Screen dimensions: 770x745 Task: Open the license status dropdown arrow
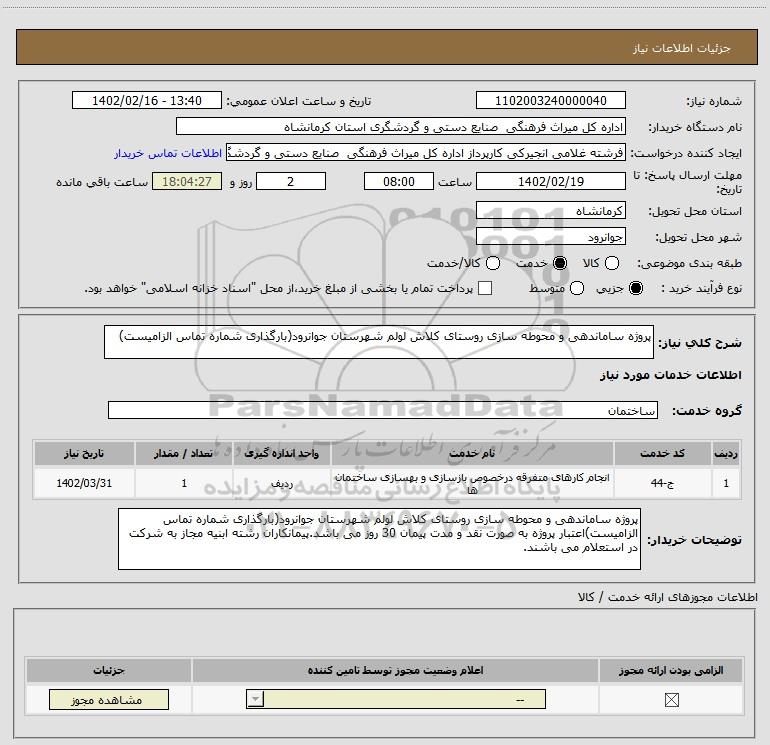tap(255, 699)
